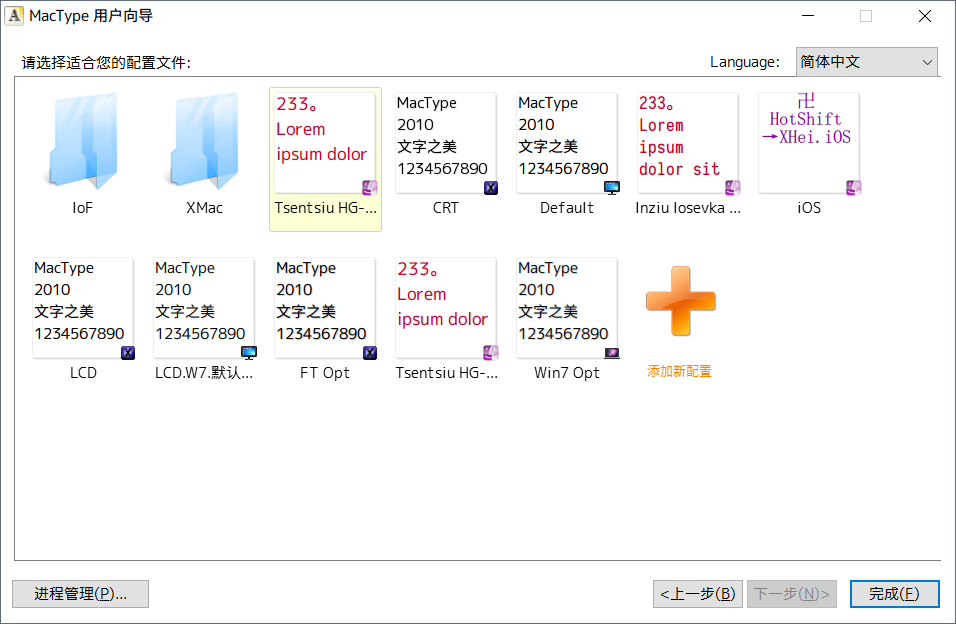Choose the Default profile
This screenshot has width=956, height=624.
pyautogui.click(x=567, y=143)
